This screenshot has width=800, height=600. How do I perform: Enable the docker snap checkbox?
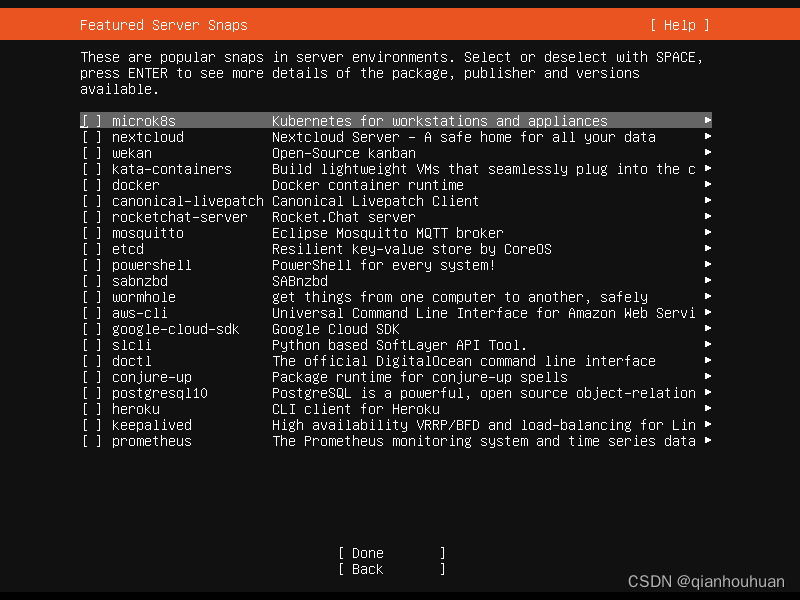(92, 185)
